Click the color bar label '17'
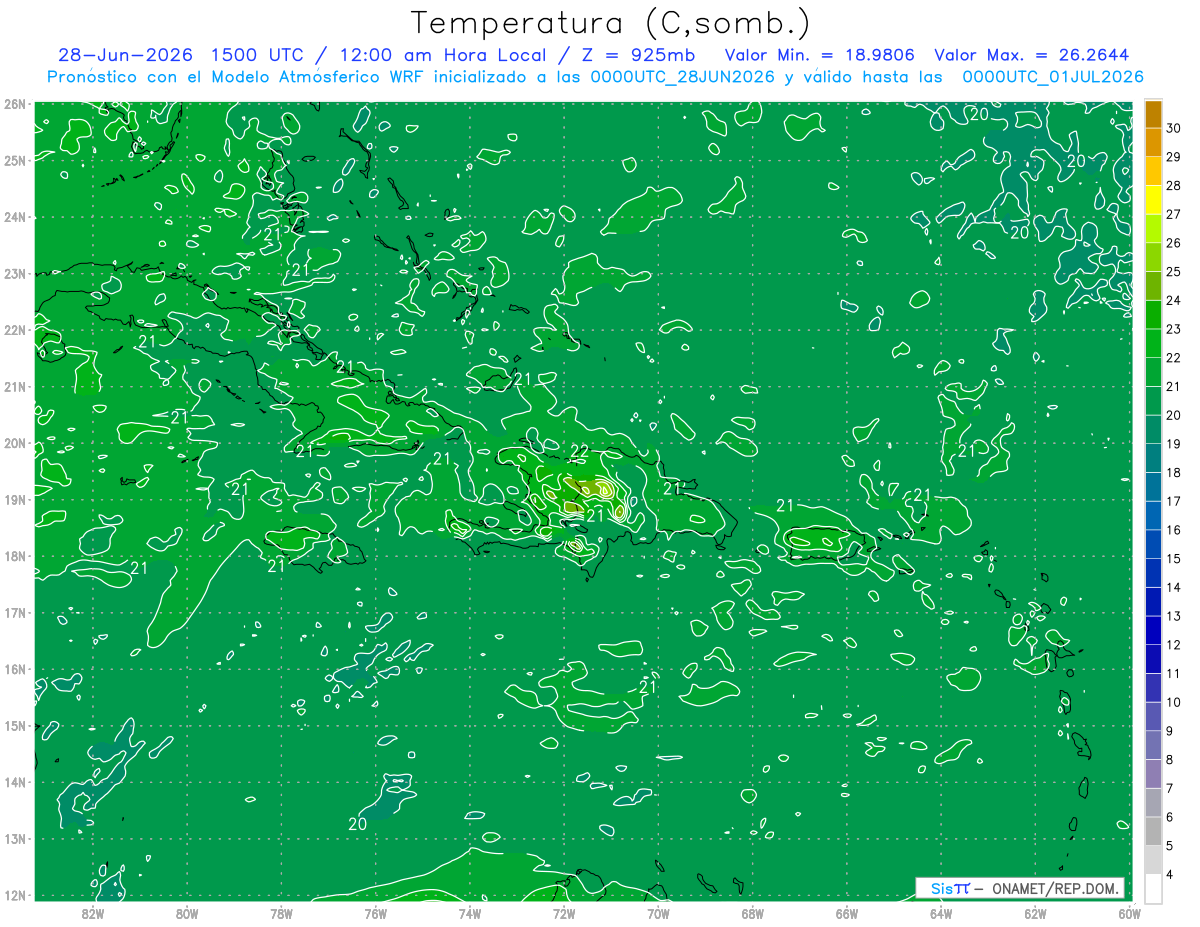 pyautogui.click(x=1174, y=502)
